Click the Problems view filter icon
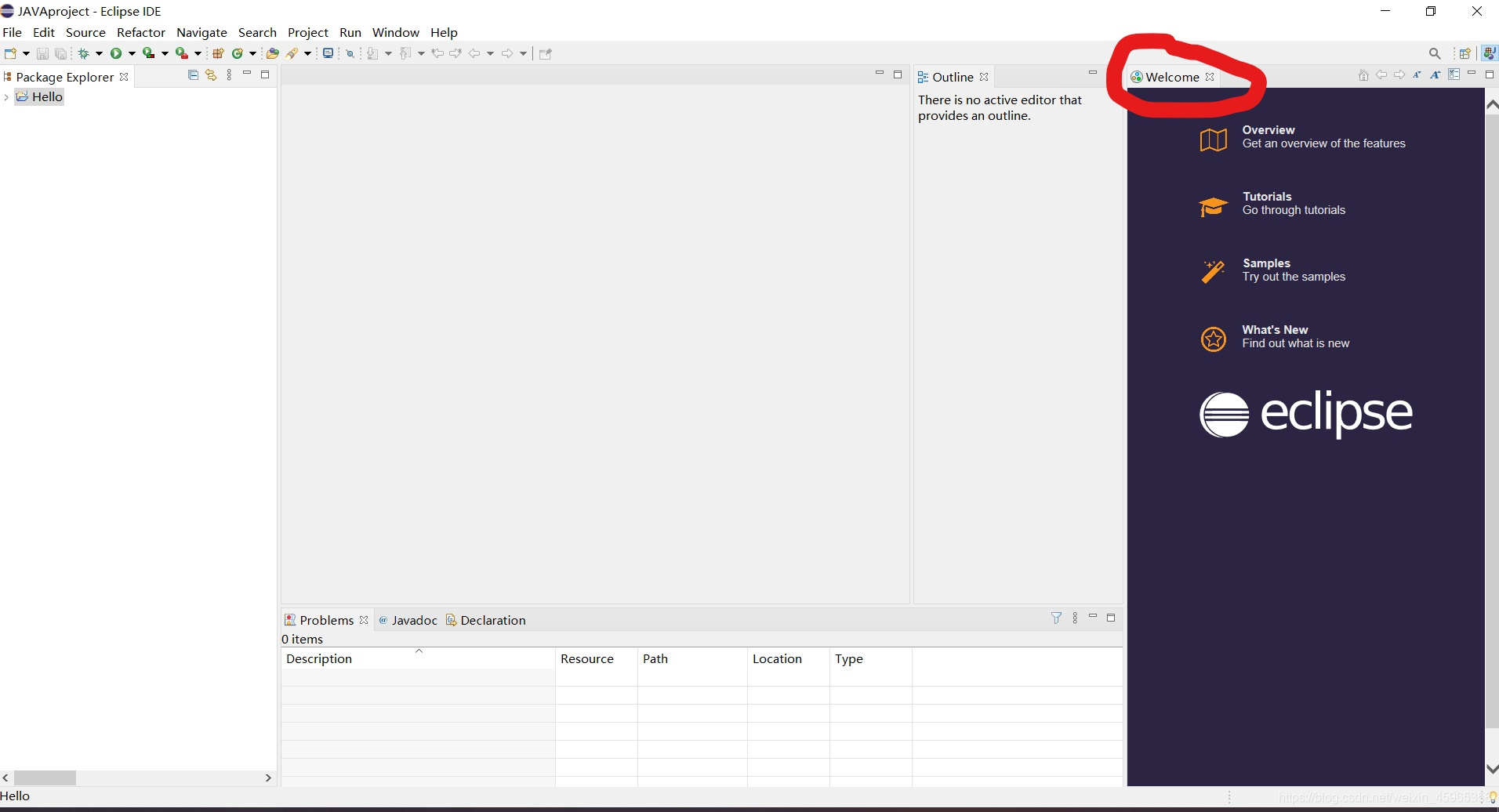 [1056, 618]
